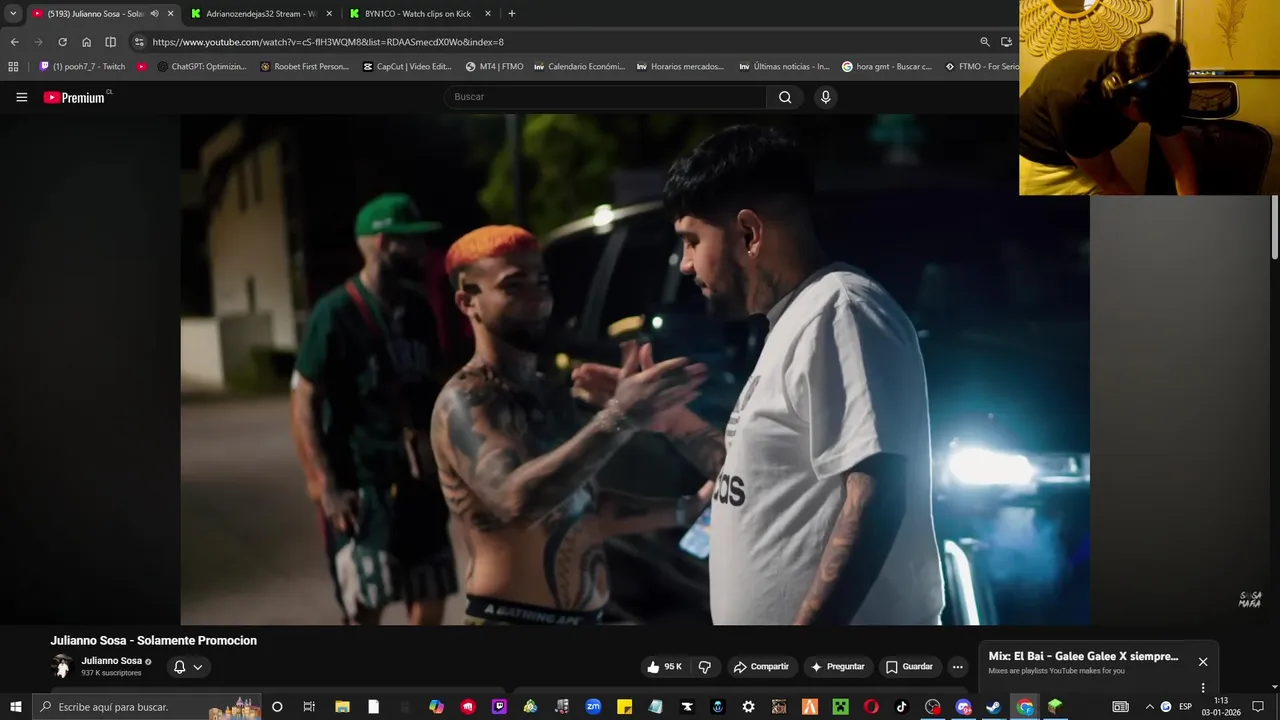Save the video with Guardar
The width and height of the screenshot is (1280, 720).
[x=909, y=667]
